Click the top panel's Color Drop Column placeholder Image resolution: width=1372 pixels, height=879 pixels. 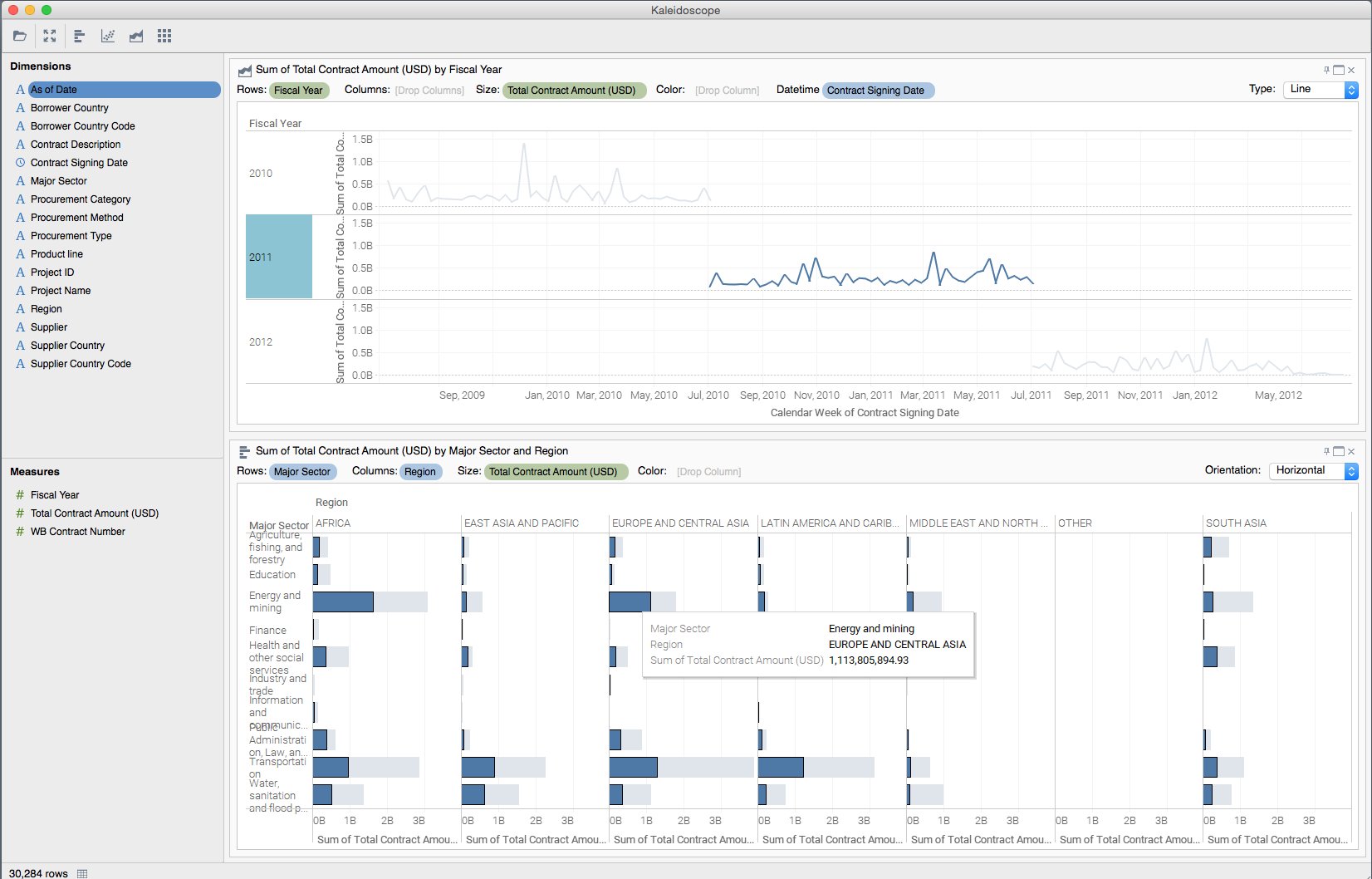pyautogui.click(x=727, y=91)
